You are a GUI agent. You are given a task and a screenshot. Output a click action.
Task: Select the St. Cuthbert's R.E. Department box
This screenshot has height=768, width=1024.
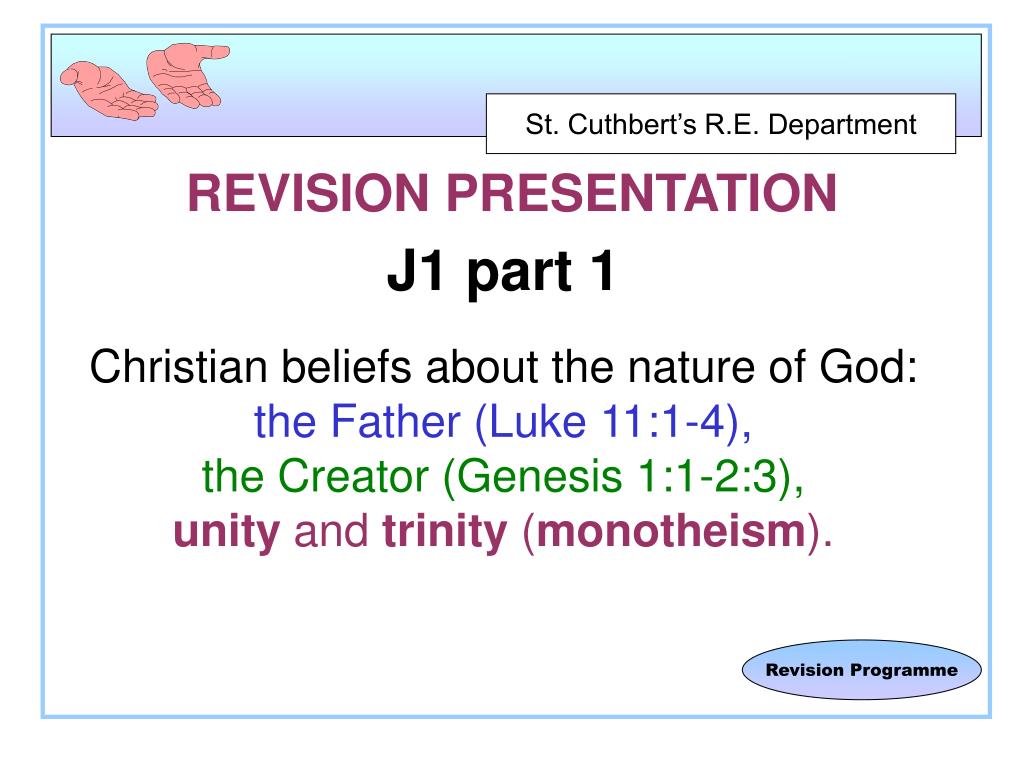coord(721,123)
